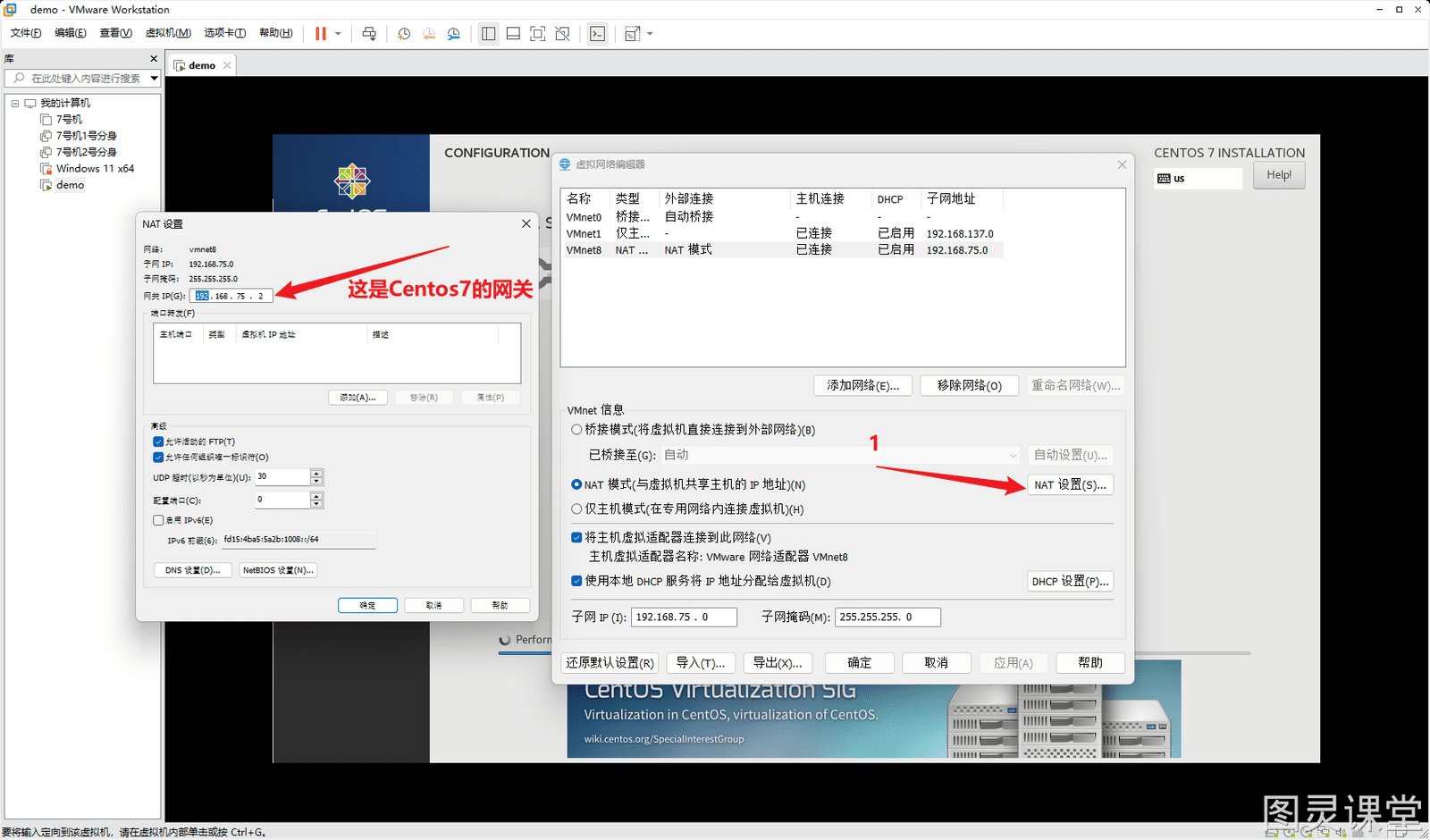
Task: Click the Help! button in CentOS installer
Action: tap(1279, 175)
